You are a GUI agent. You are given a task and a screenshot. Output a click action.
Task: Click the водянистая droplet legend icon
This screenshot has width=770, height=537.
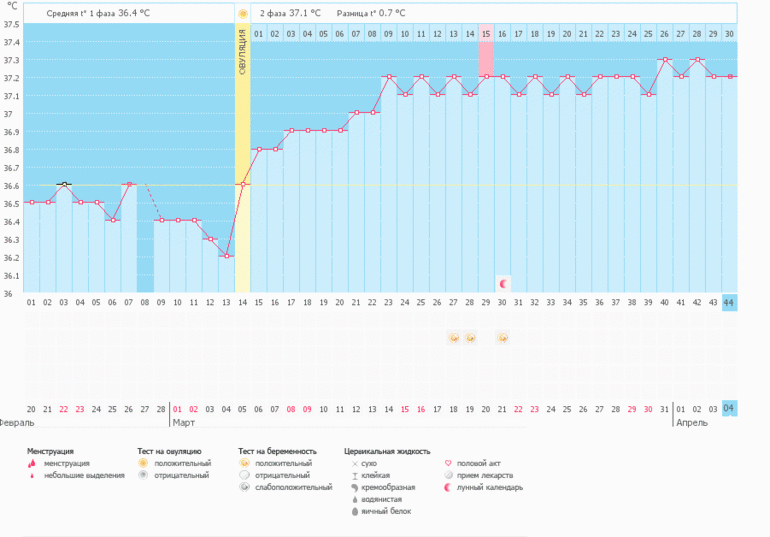pyautogui.click(x=355, y=500)
